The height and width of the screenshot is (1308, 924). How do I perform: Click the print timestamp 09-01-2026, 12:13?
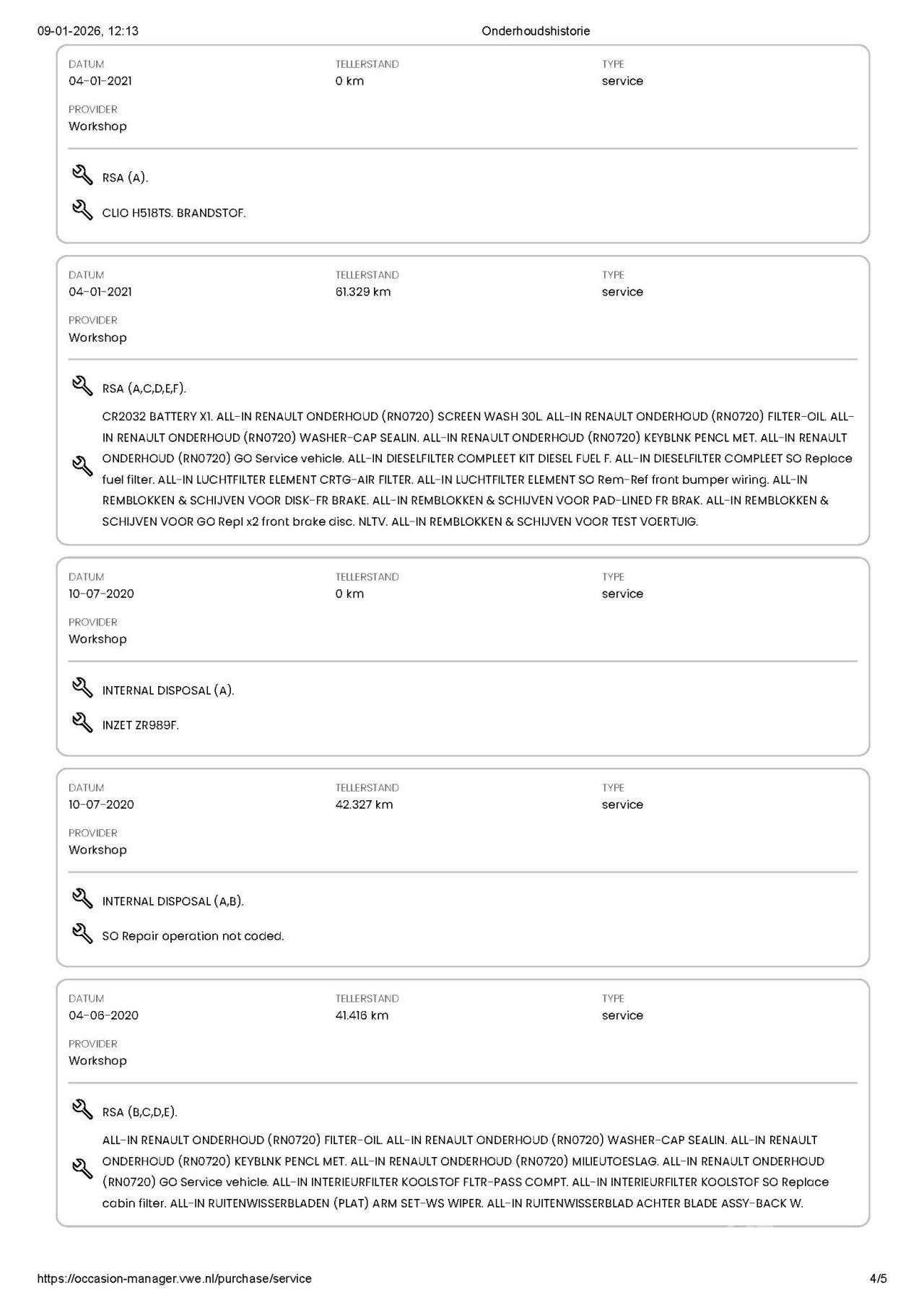click(88, 31)
